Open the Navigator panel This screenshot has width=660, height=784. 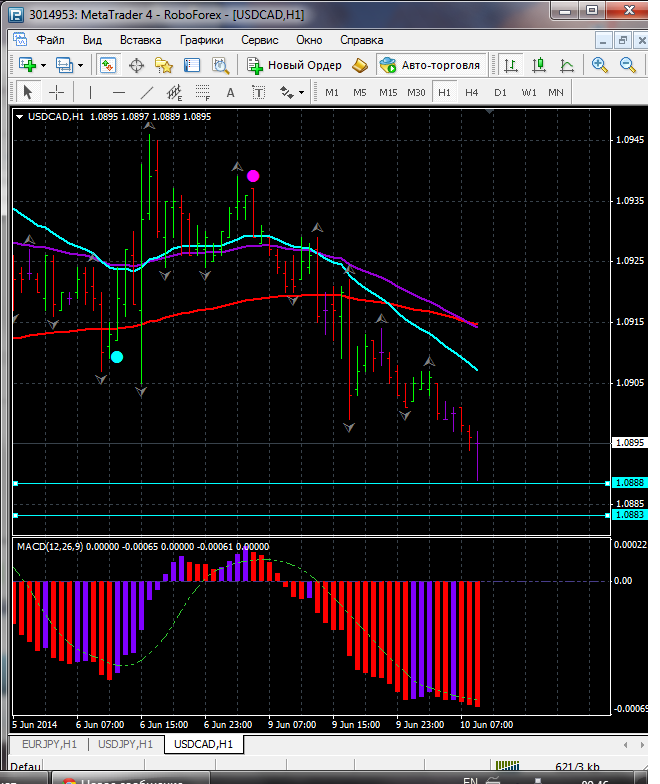tap(164, 65)
